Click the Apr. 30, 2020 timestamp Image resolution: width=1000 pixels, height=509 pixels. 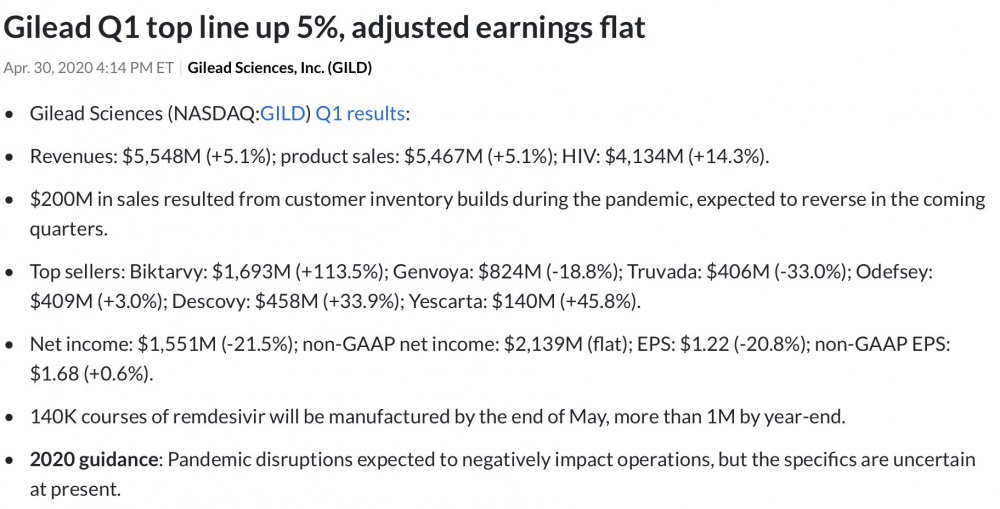[89, 68]
